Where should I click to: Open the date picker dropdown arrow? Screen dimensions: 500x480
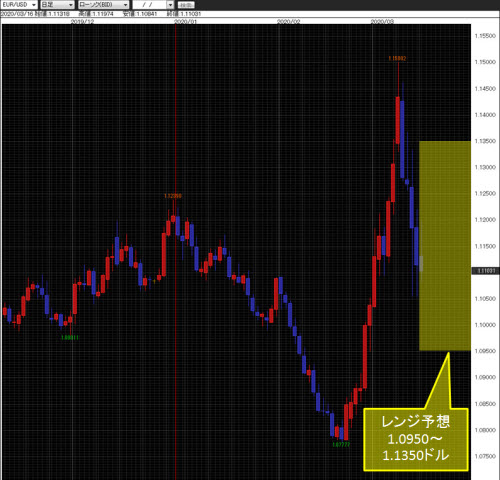[x=170, y=5]
